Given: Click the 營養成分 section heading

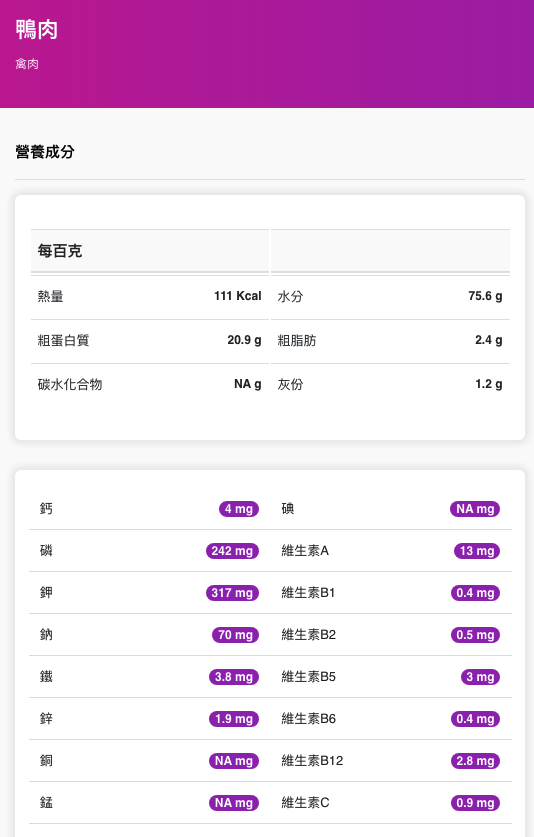Looking at the screenshot, I should pos(45,152).
